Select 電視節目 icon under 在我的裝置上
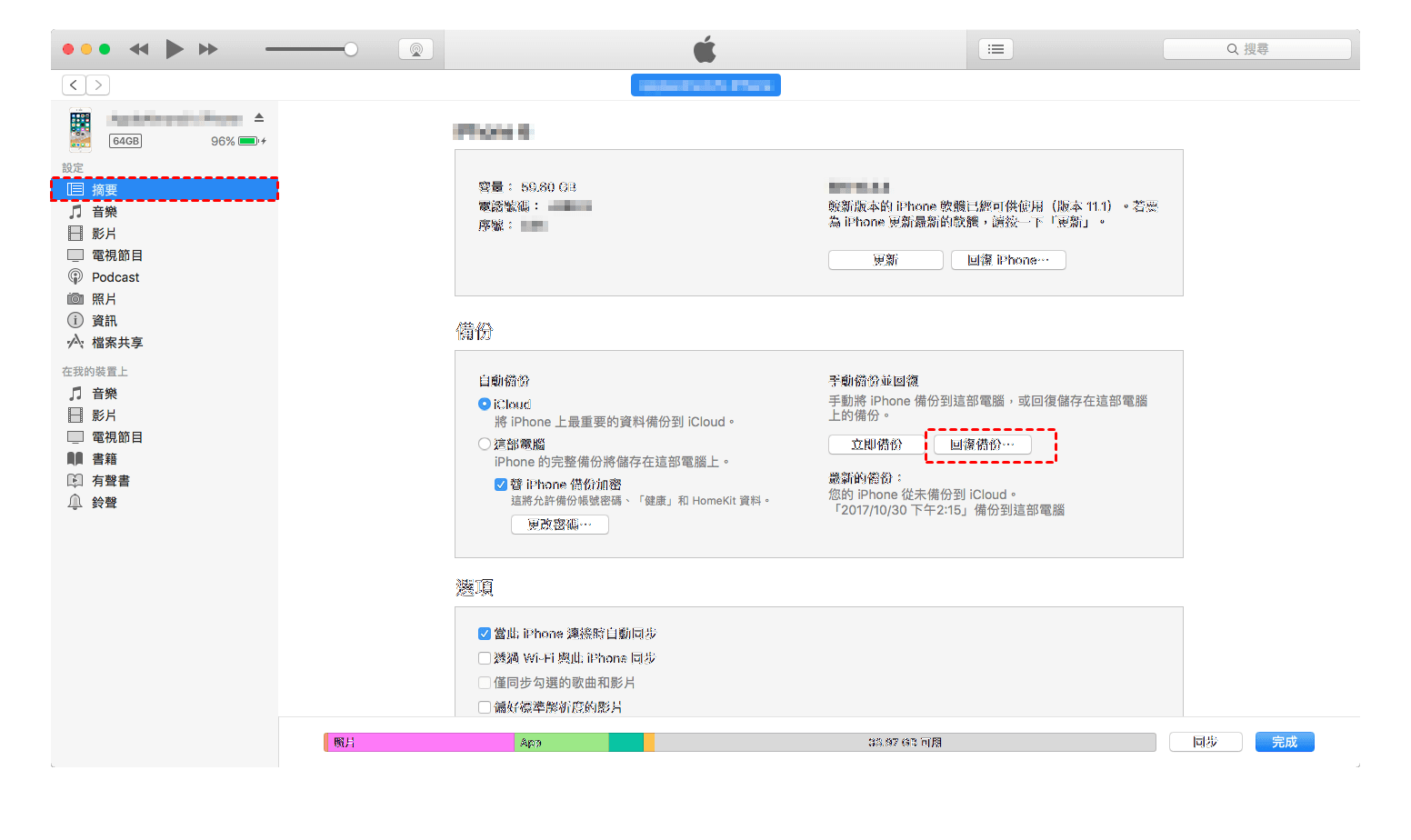Viewport: 1411px width, 840px height. 75,437
